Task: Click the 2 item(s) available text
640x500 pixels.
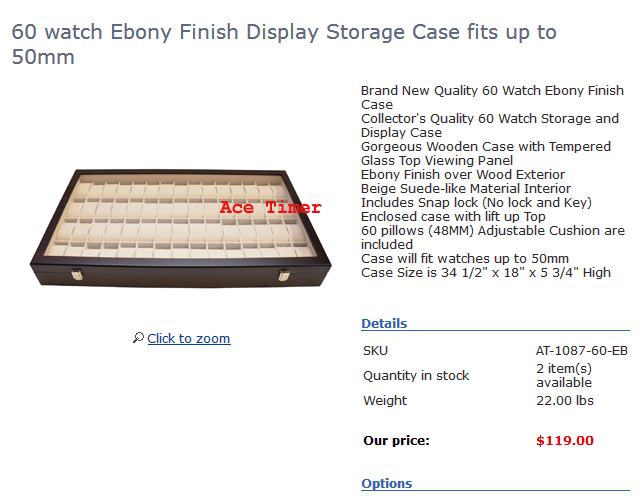Action: 564,375
